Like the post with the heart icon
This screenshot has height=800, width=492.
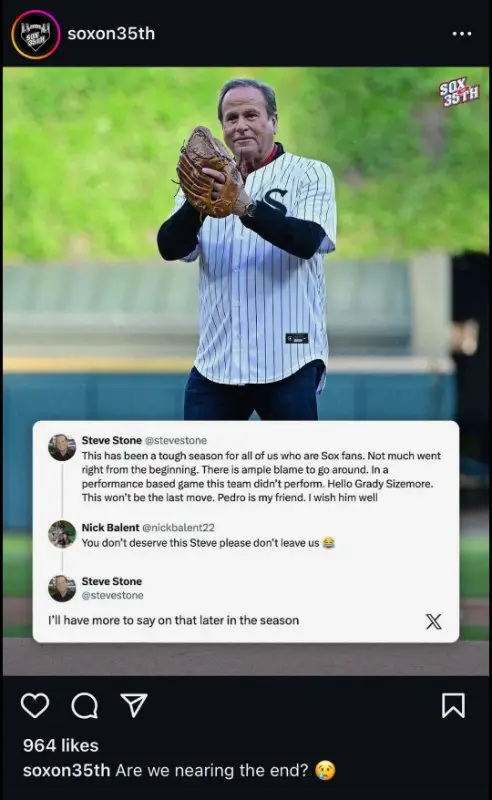[35, 706]
